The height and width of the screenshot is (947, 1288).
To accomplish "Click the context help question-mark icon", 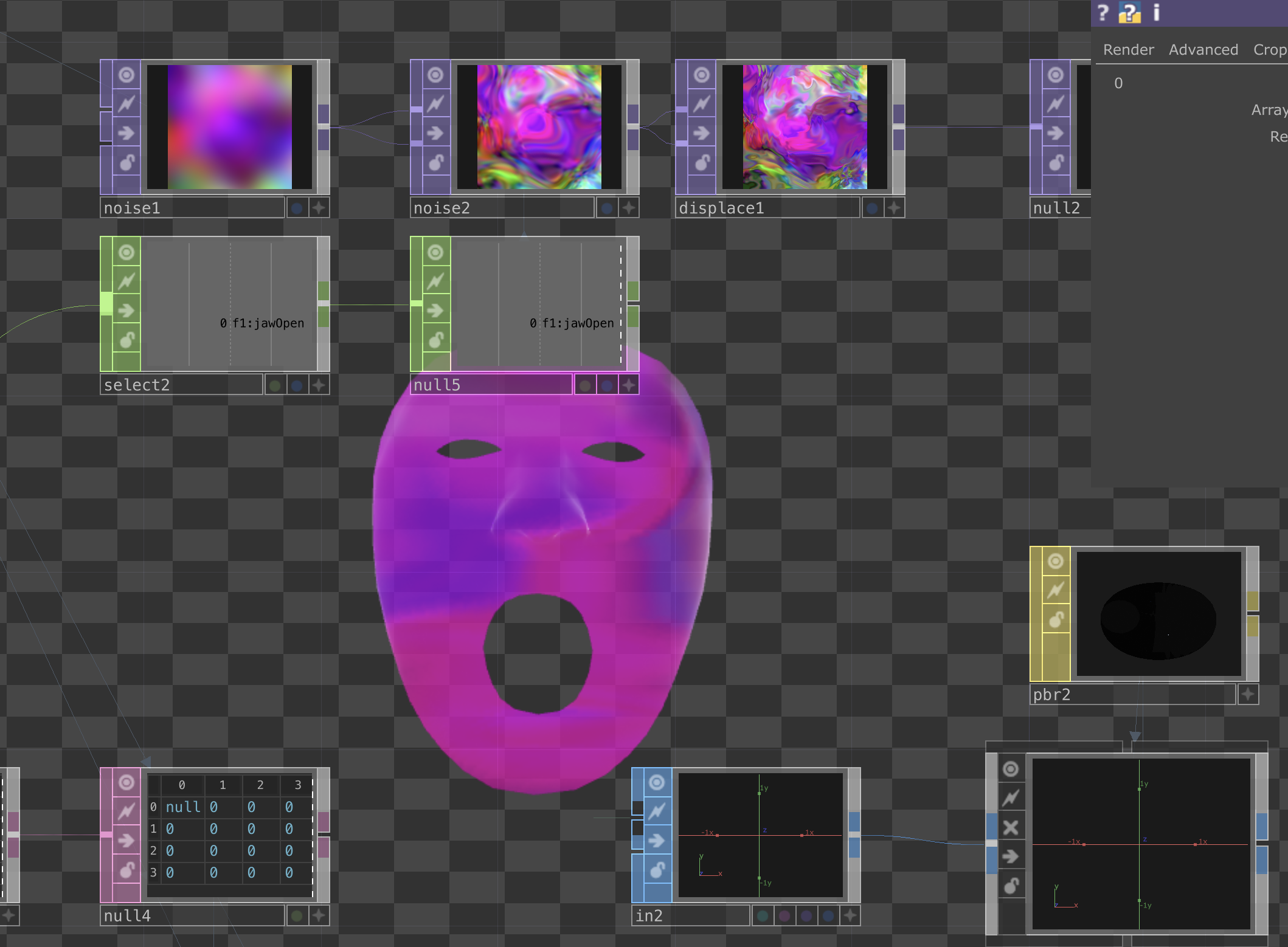I will coord(1103,12).
